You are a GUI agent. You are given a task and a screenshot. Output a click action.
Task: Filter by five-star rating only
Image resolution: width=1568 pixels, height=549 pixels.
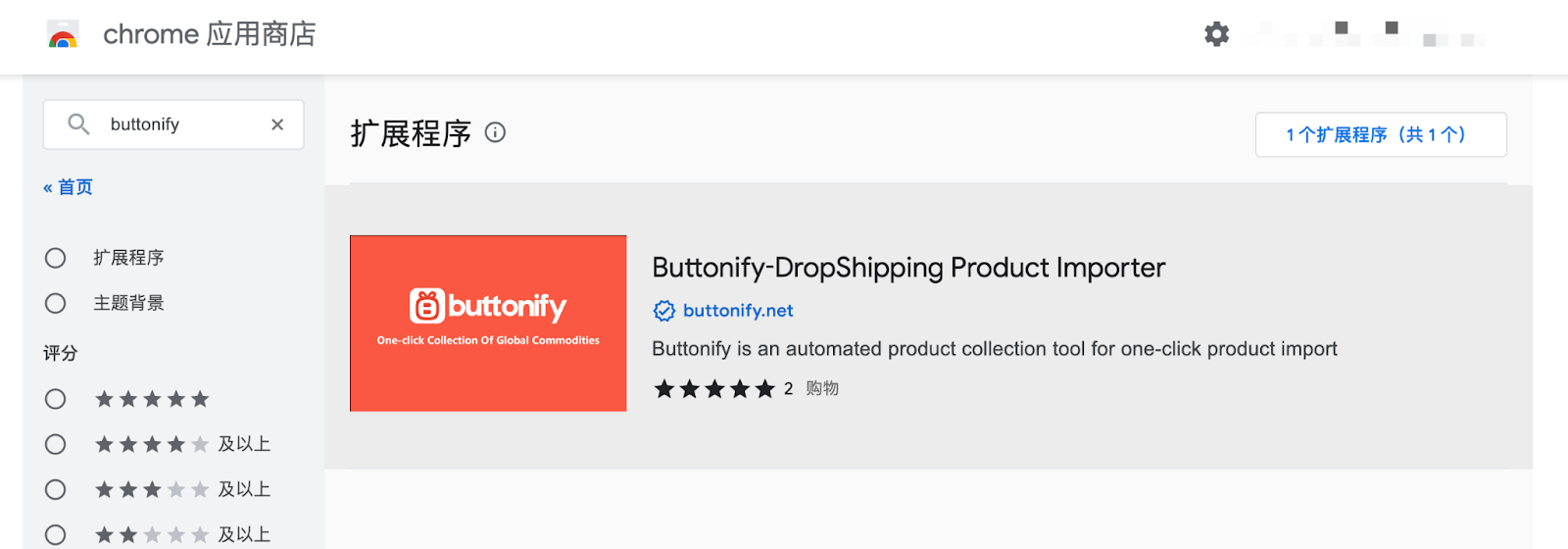(56, 399)
